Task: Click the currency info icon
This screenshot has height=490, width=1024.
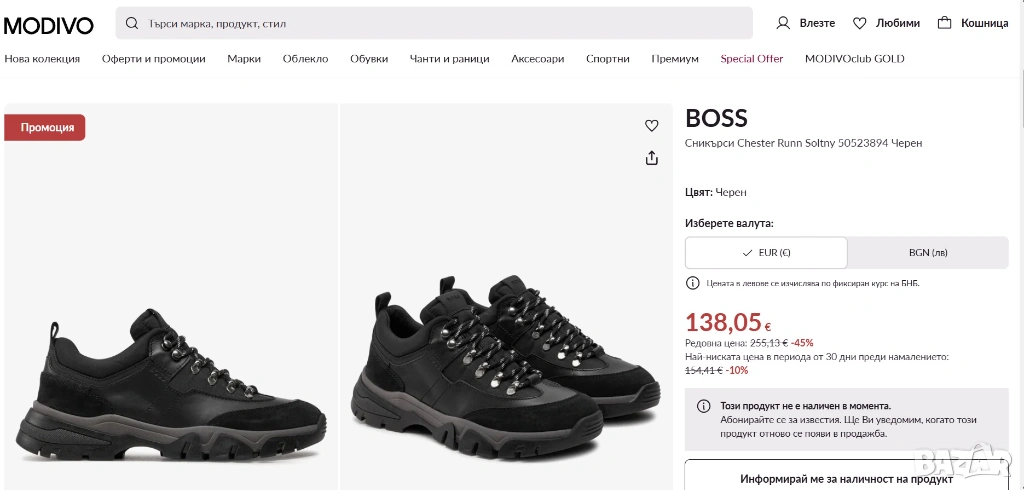Action: click(692, 283)
